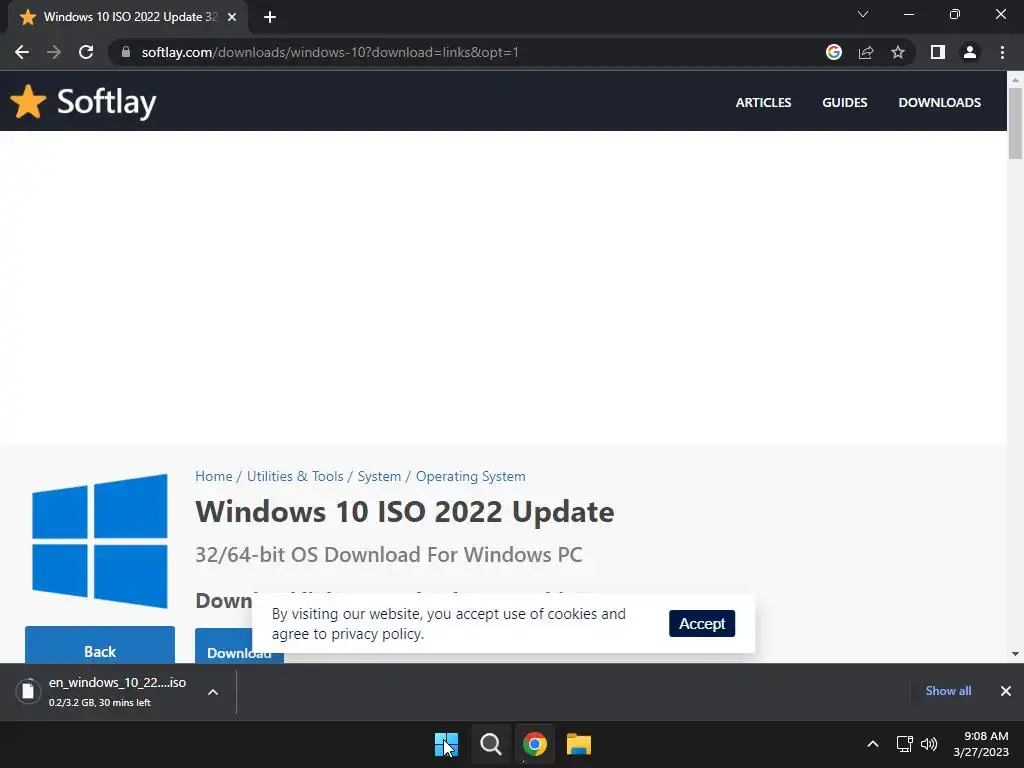The width and height of the screenshot is (1024, 768).
Task: Follow the Operating System breadcrumb
Action: pyautogui.click(x=470, y=476)
